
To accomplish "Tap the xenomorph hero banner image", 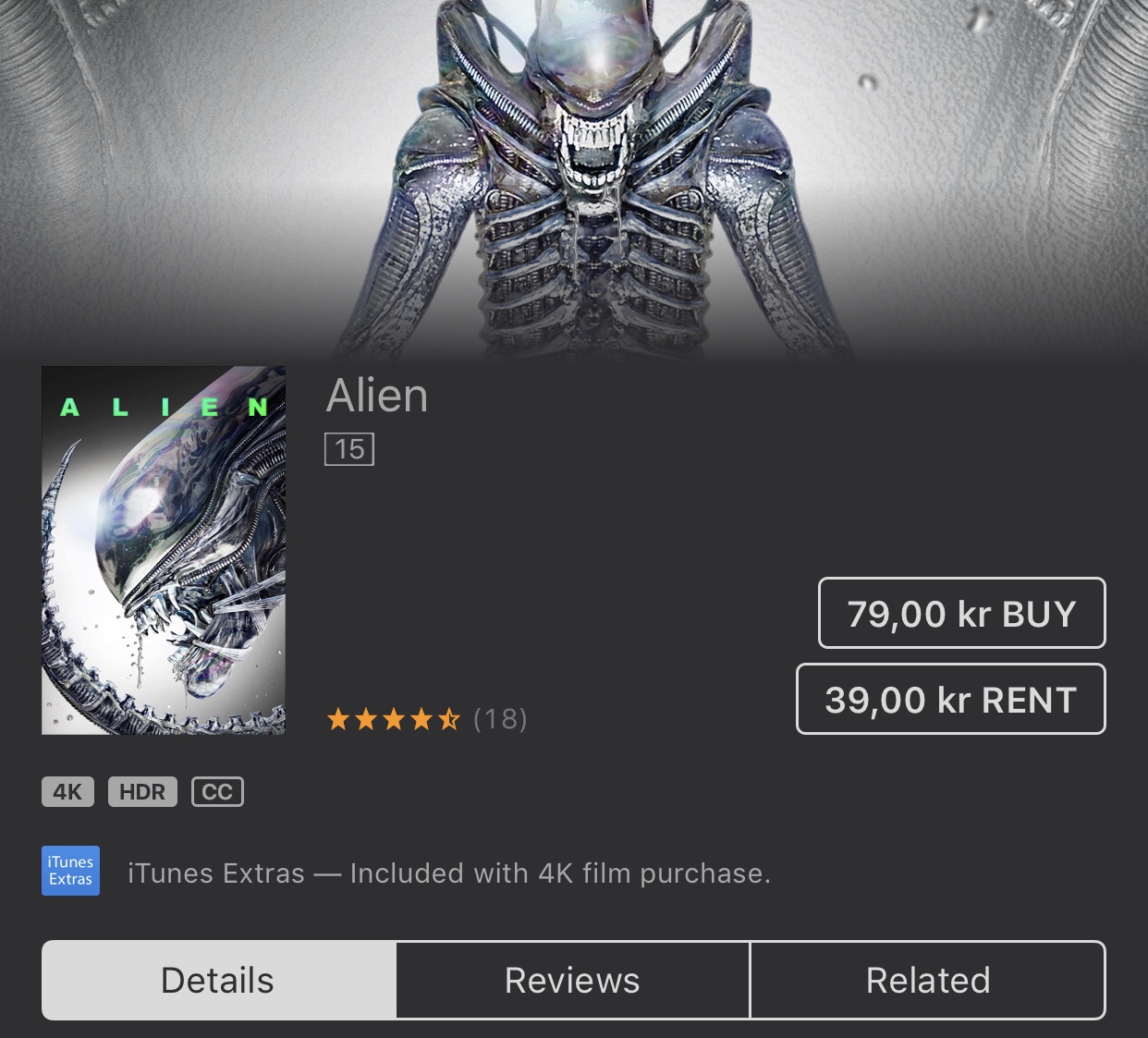I will point(574,176).
